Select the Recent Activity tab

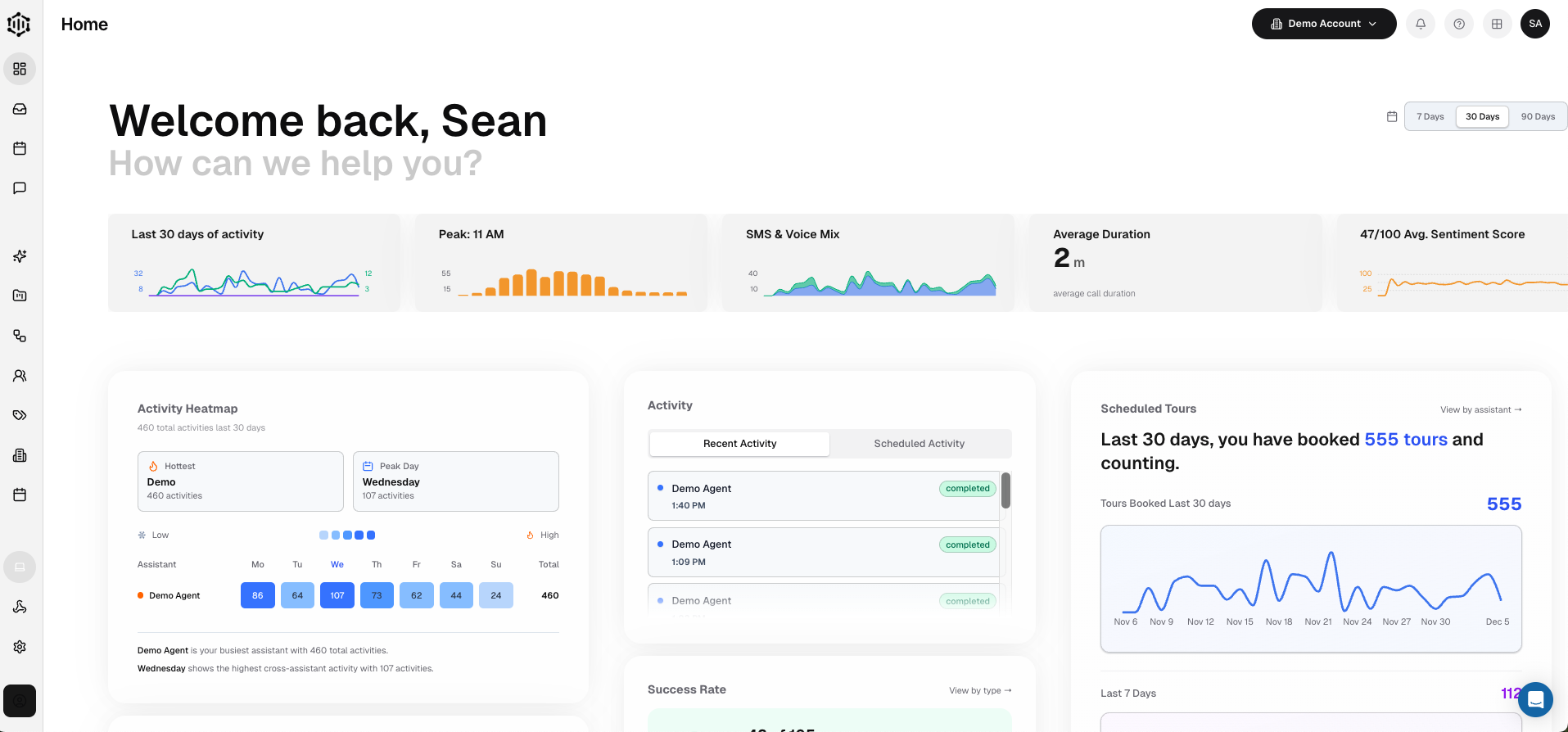739,444
